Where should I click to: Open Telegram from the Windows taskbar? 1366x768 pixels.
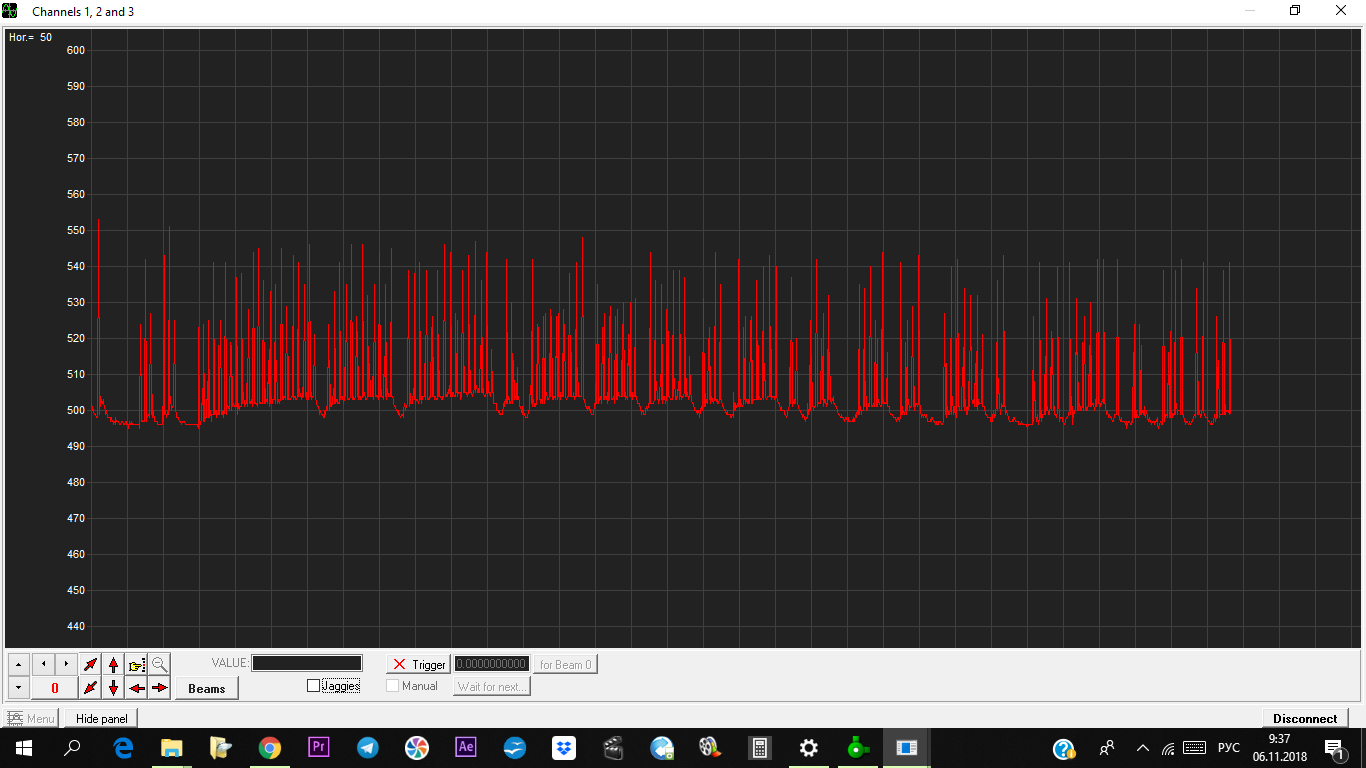(x=368, y=747)
